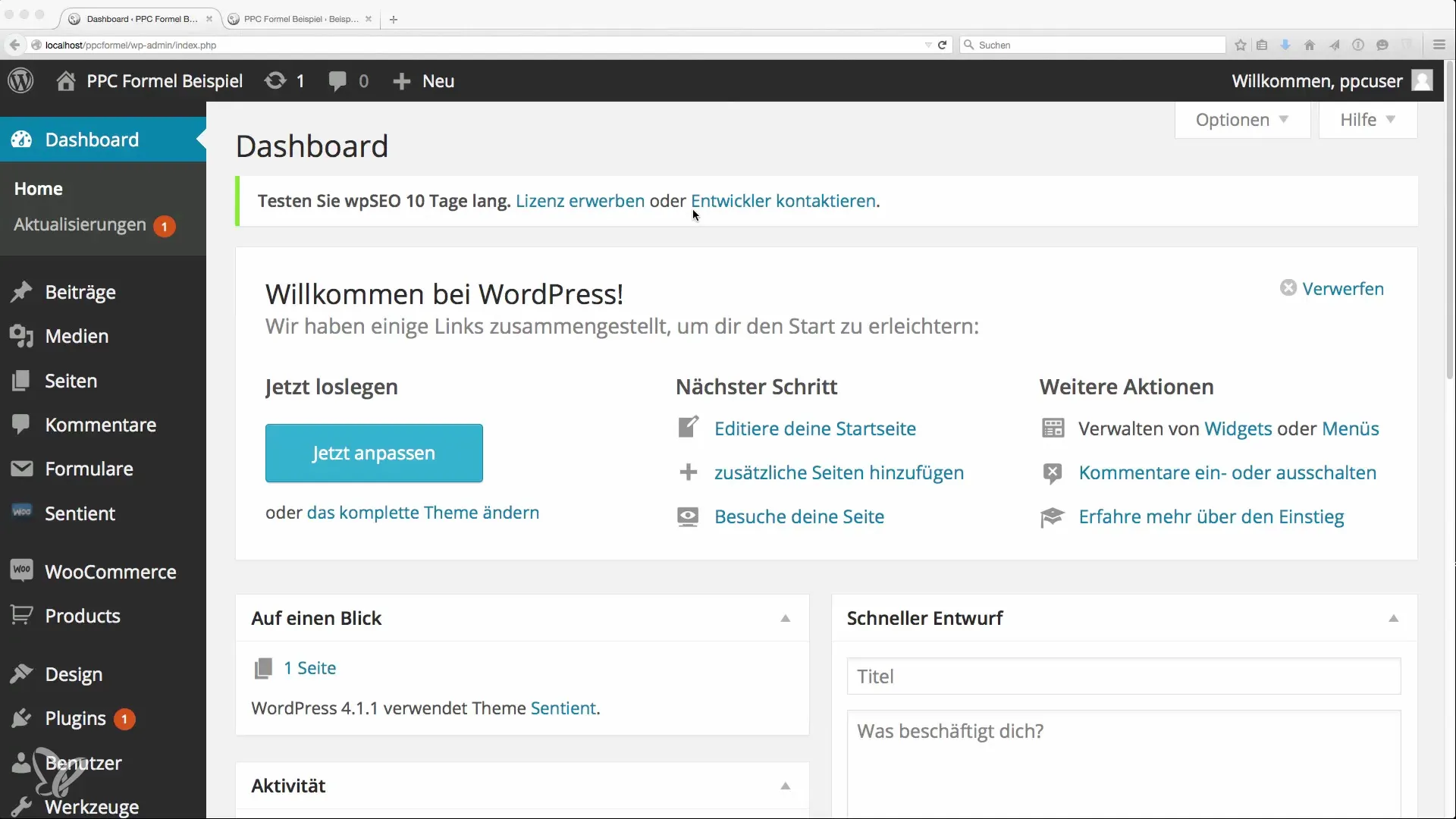The height and width of the screenshot is (819, 1456).
Task: Open the WooCommerce sidebar icon
Action: click(x=21, y=570)
